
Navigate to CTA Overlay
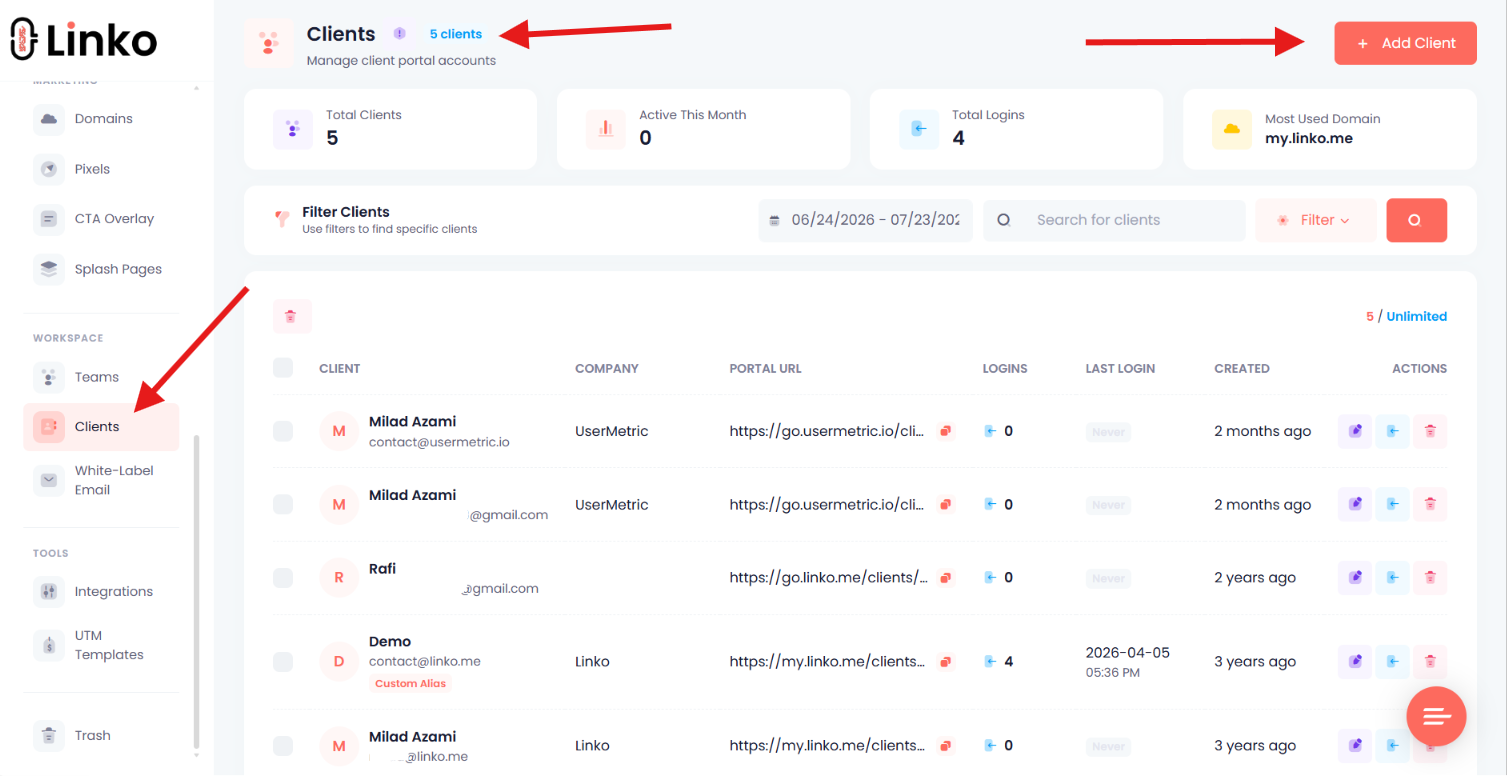[101, 219]
